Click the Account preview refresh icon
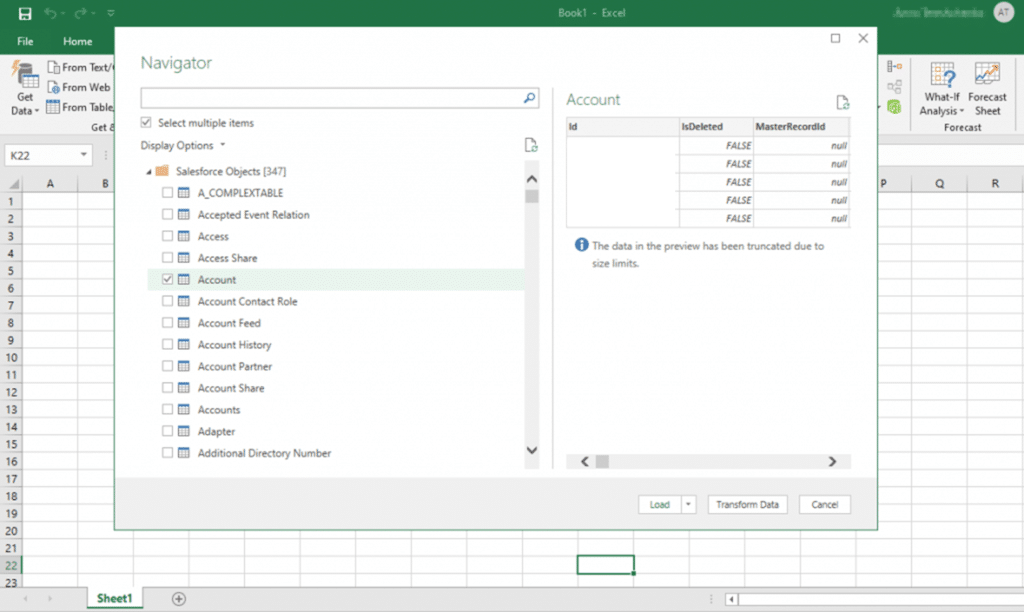The image size is (1024, 612). [842, 102]
